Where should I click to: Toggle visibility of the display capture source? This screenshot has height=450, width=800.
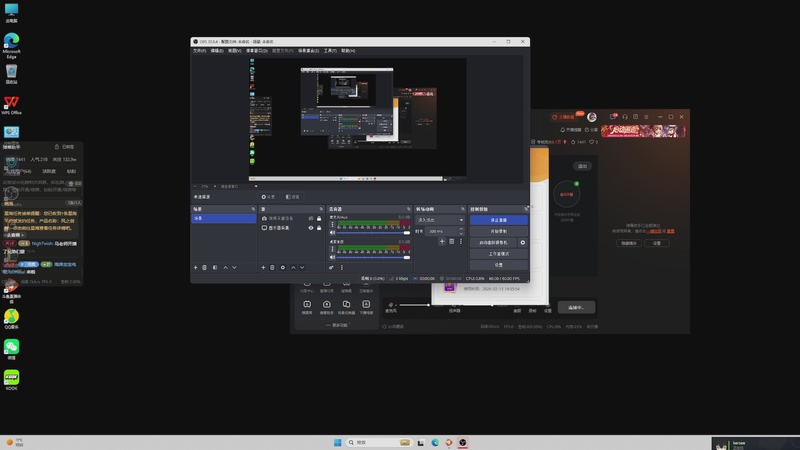click(310, 228)
